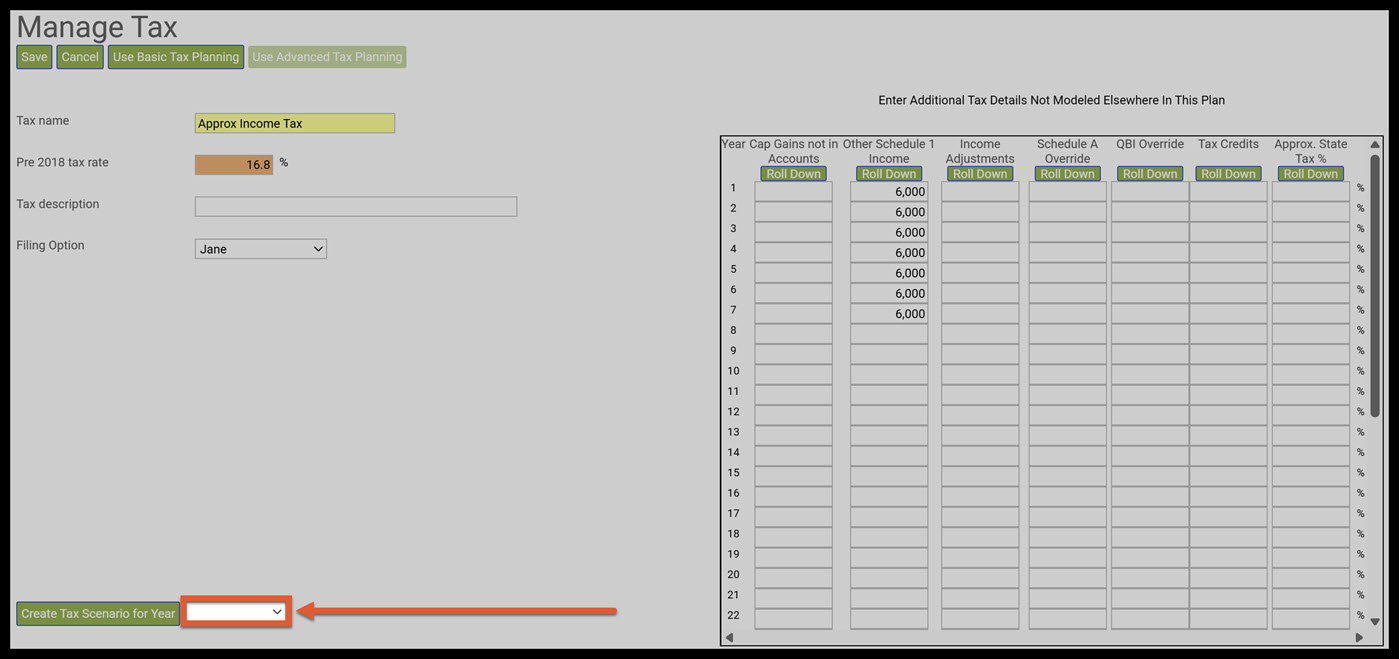Open the tax scenario year dropdown
The height and width of the screenshot is (659, 1400).
(x=237, y=612)
